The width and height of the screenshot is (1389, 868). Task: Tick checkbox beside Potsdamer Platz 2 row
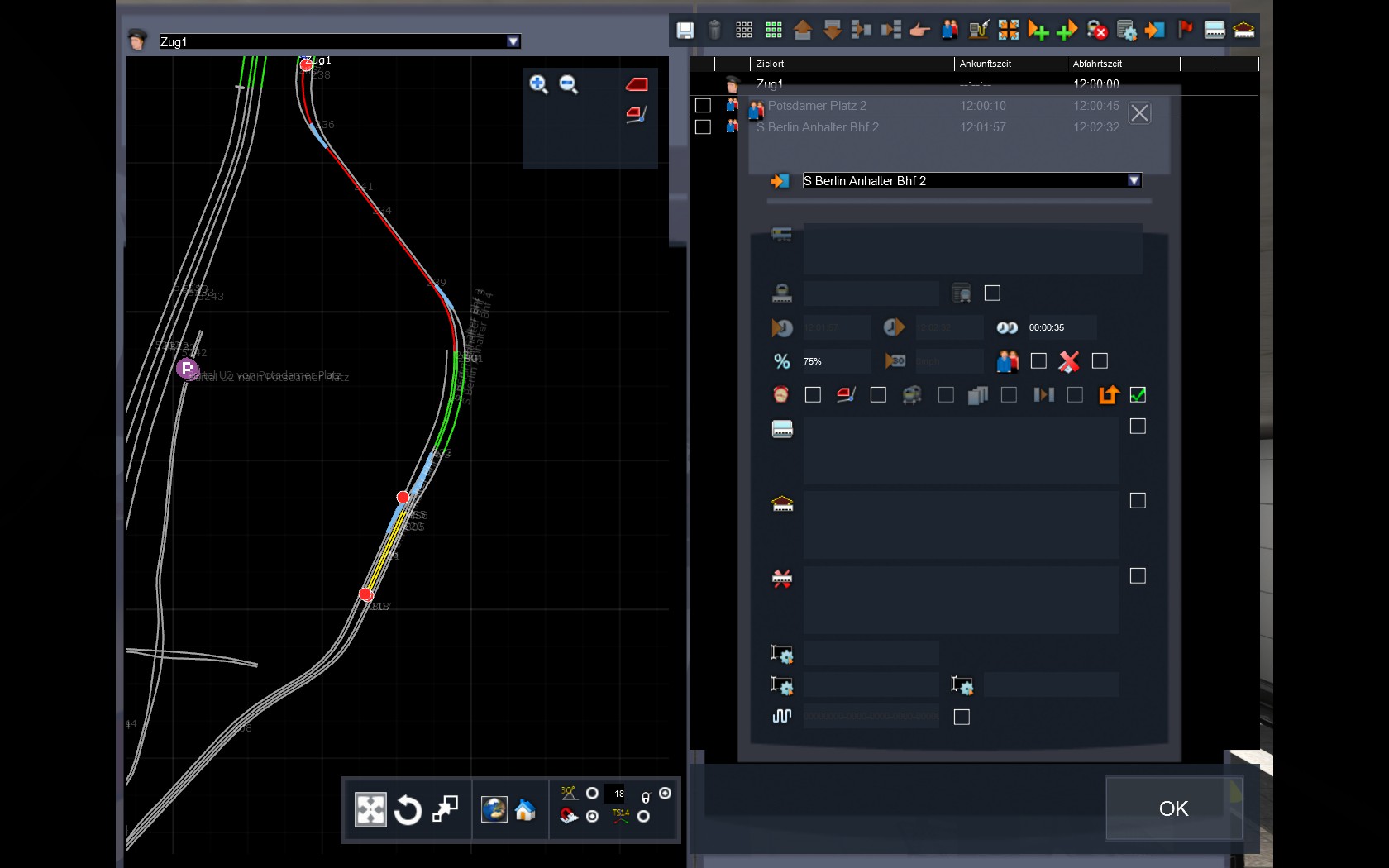pyautogui.click(x=703, y=106)
